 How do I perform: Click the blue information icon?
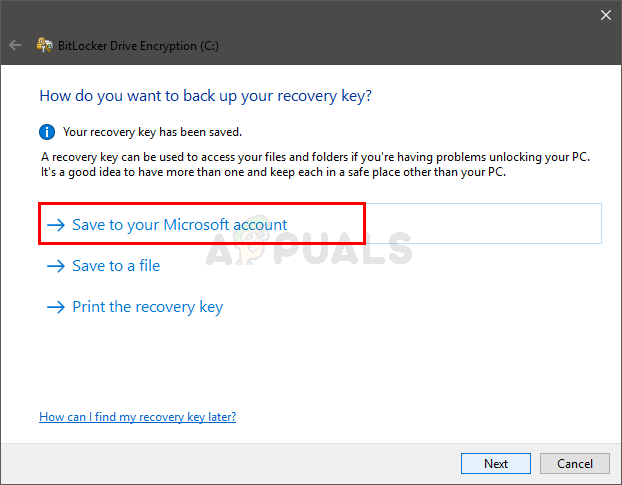46,131
